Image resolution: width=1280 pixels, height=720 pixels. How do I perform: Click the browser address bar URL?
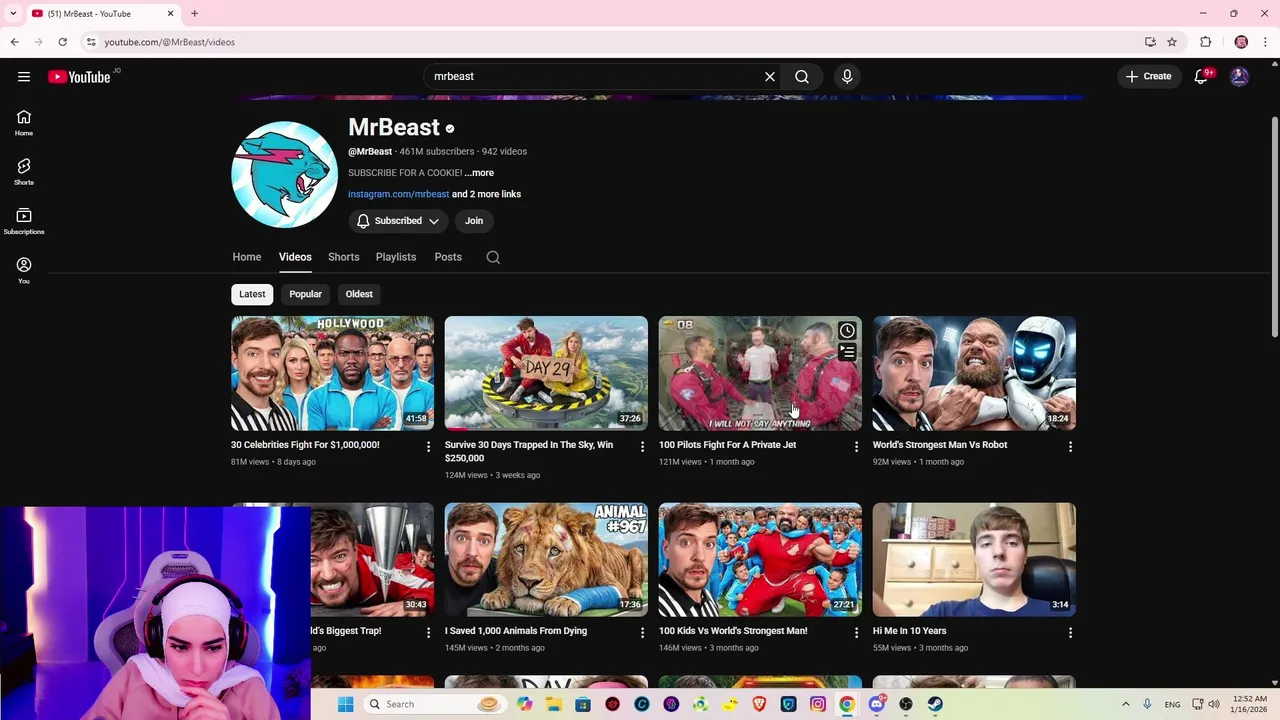[x=170, y=42]
